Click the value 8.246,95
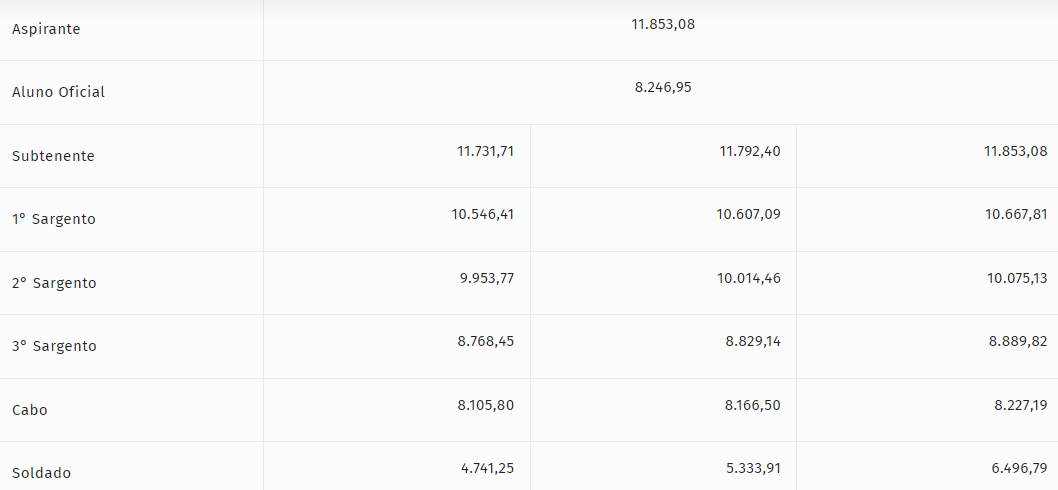Image resolution: width=1058 pixels, height=490 pixels. 662,87
